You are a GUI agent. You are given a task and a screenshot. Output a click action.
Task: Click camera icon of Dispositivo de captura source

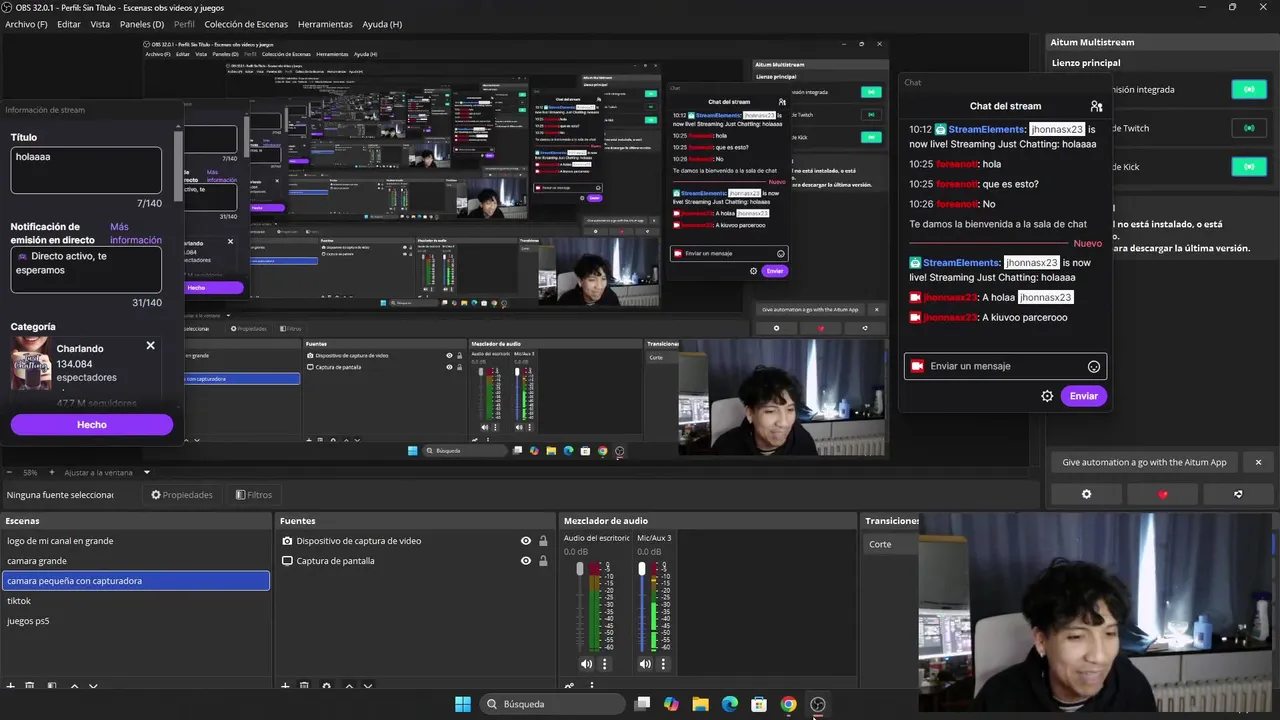tap(287, 541)
